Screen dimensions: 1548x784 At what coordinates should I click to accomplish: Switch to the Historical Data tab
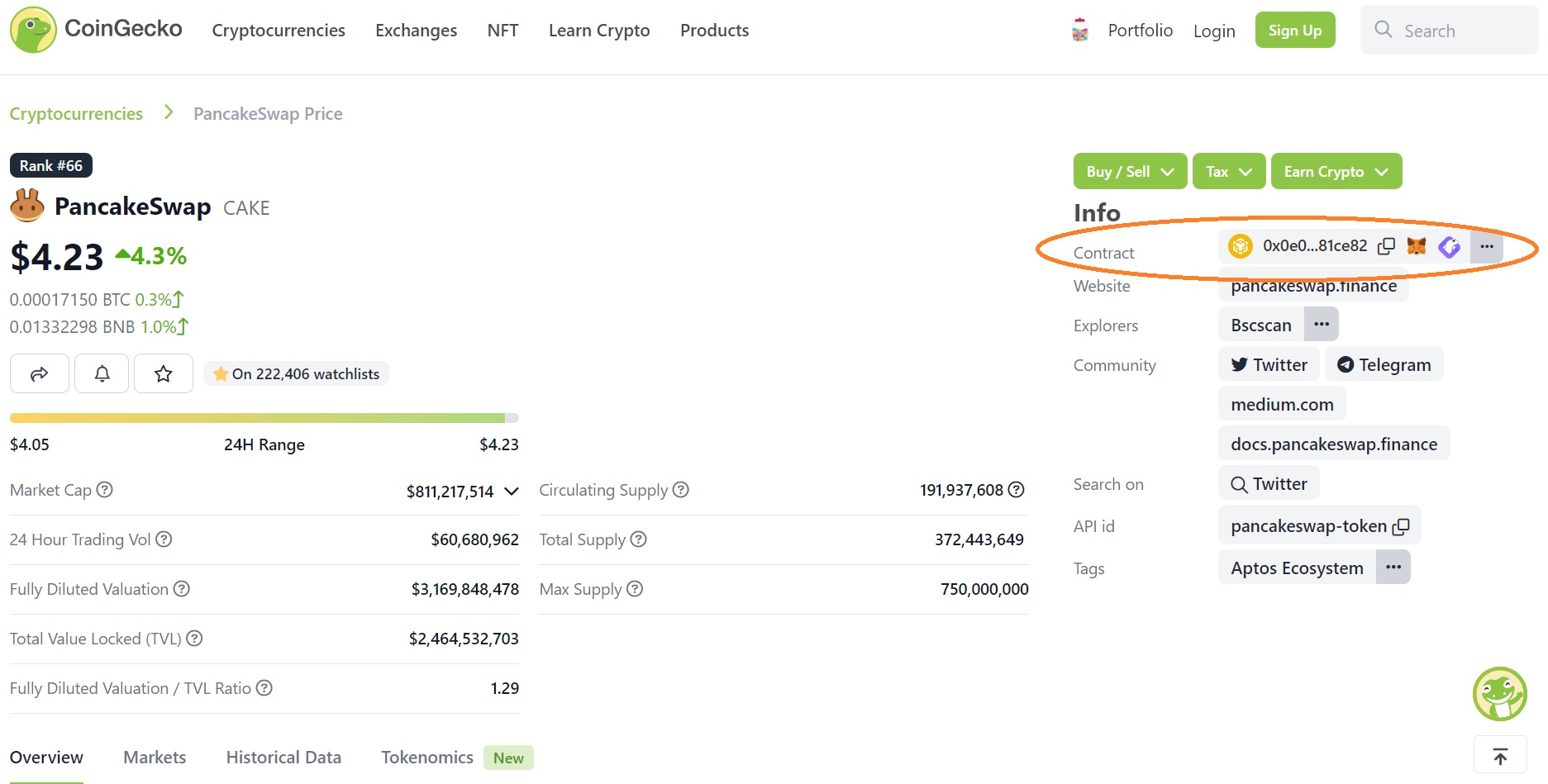283,757
